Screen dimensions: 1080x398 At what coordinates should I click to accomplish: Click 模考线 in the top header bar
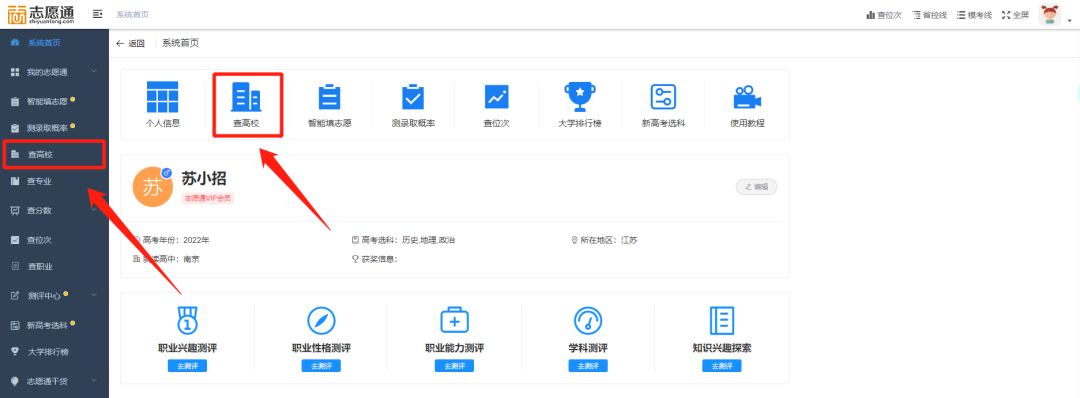coord(974,14)
